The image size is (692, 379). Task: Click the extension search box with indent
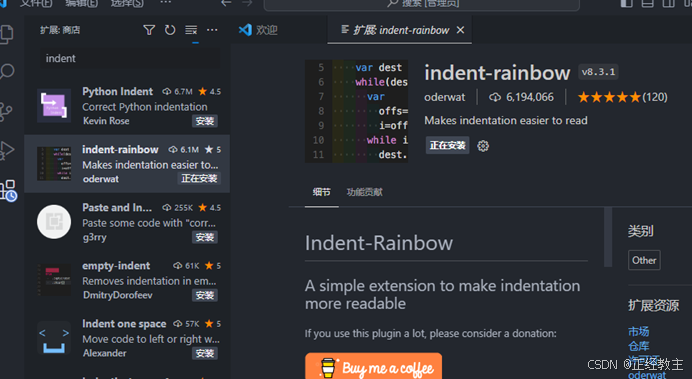[130, 58]
